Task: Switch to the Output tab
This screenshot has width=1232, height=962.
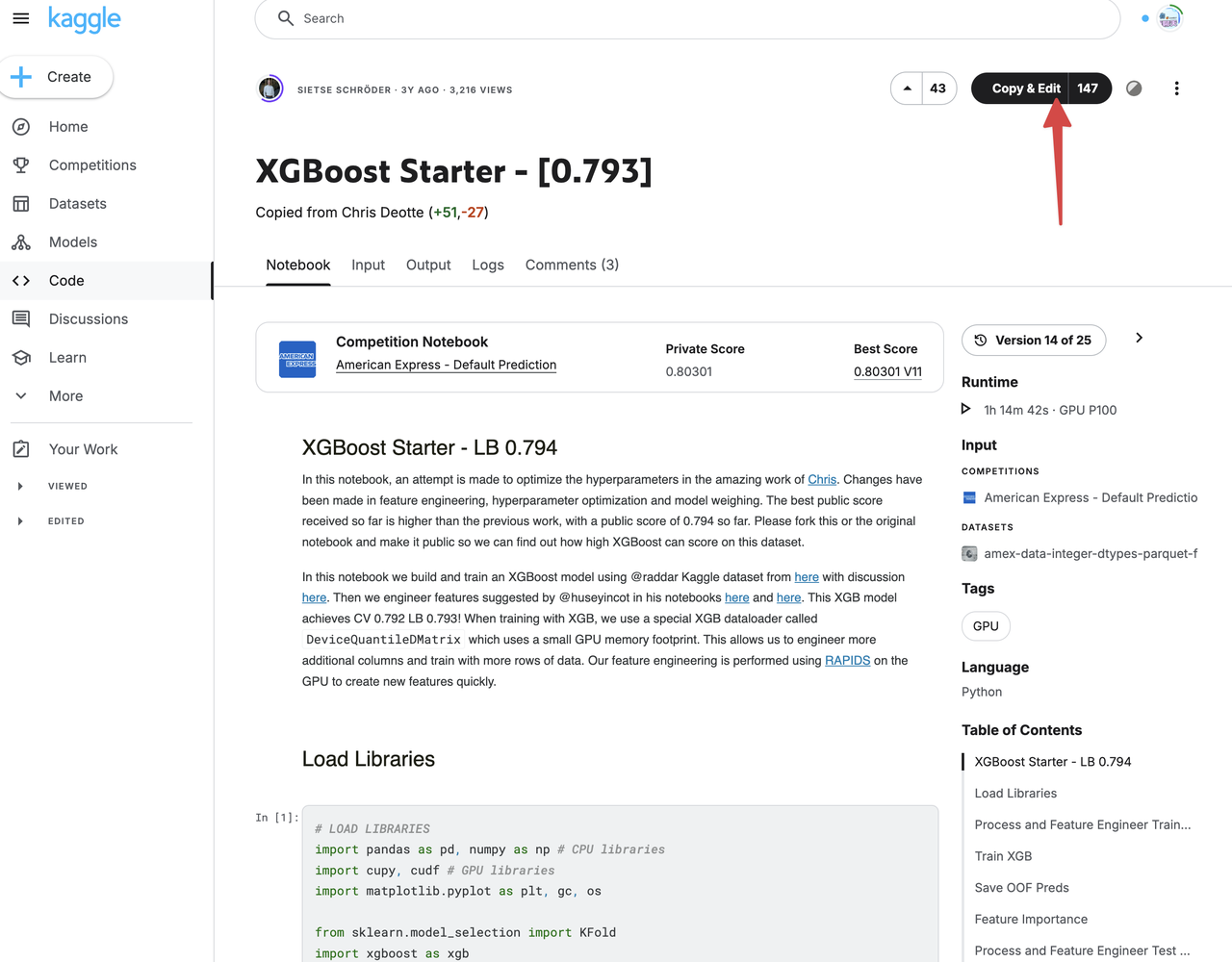Action: [x=428, y=266]
